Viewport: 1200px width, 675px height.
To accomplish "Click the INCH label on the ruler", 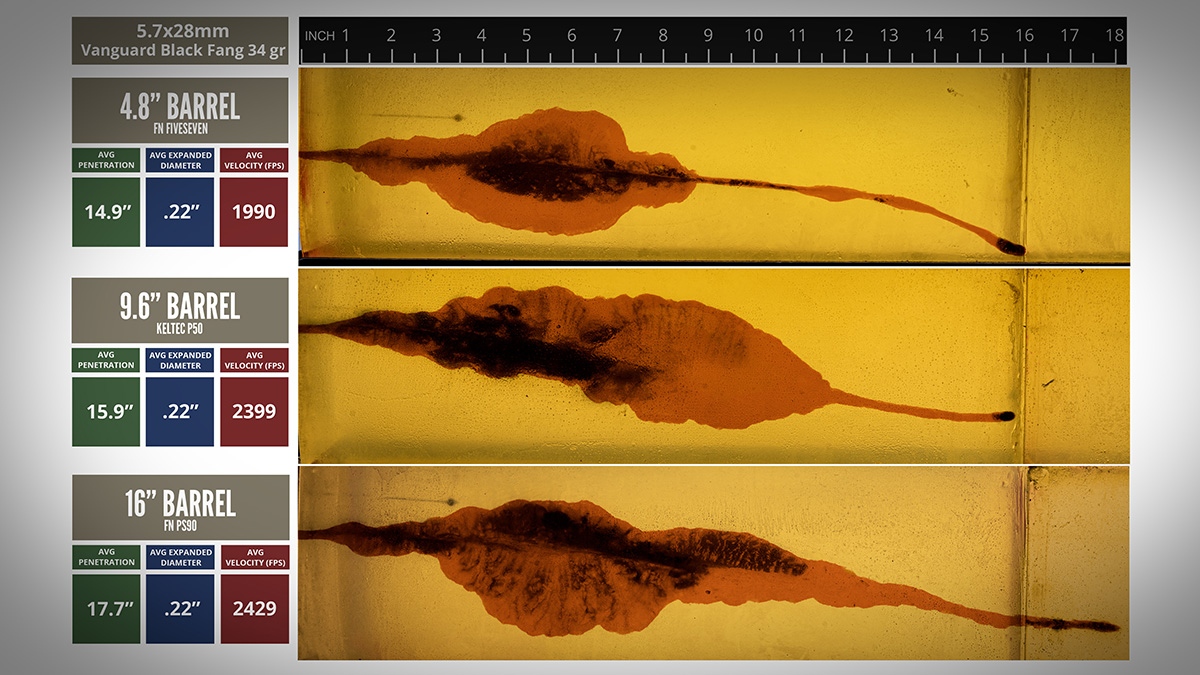I will [x=320, y=36].
